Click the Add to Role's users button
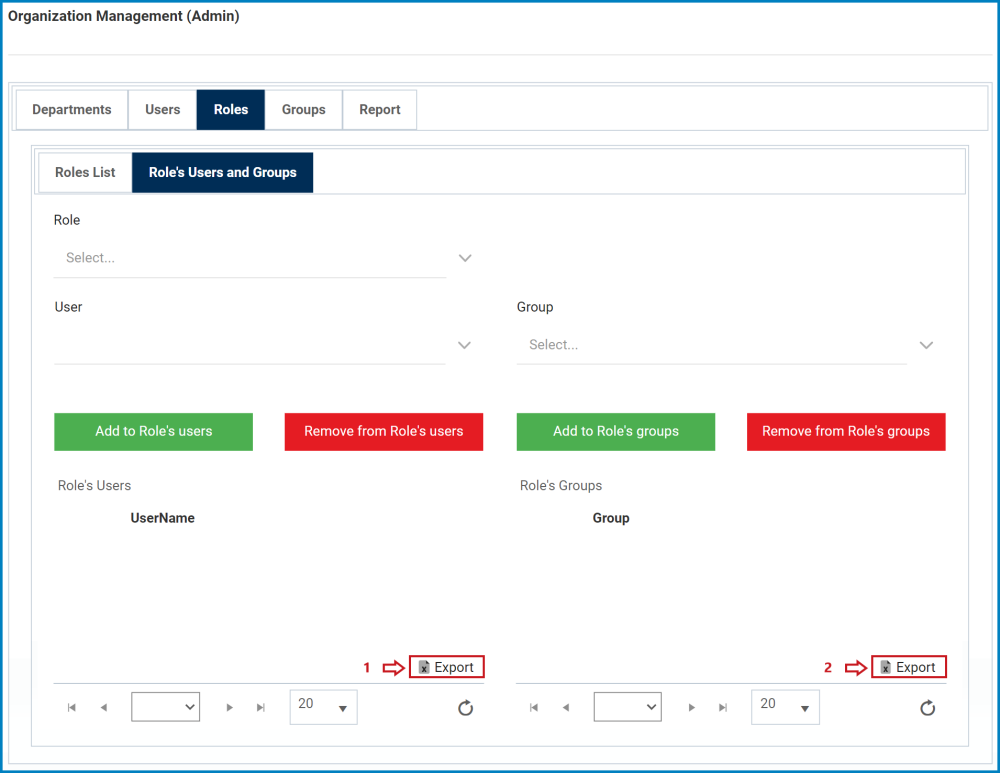Viewport: 1000px width, 773px height. coord(153,431)
